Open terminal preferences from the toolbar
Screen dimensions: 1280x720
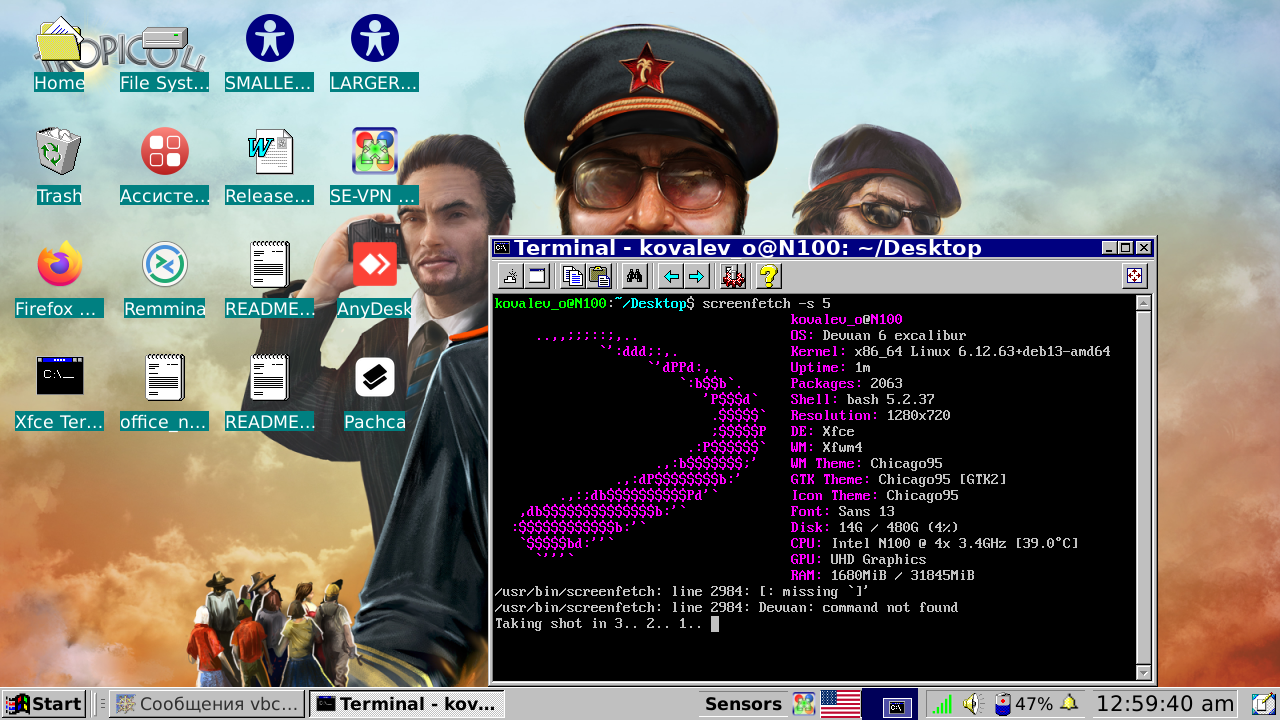(x=733, y=276)
